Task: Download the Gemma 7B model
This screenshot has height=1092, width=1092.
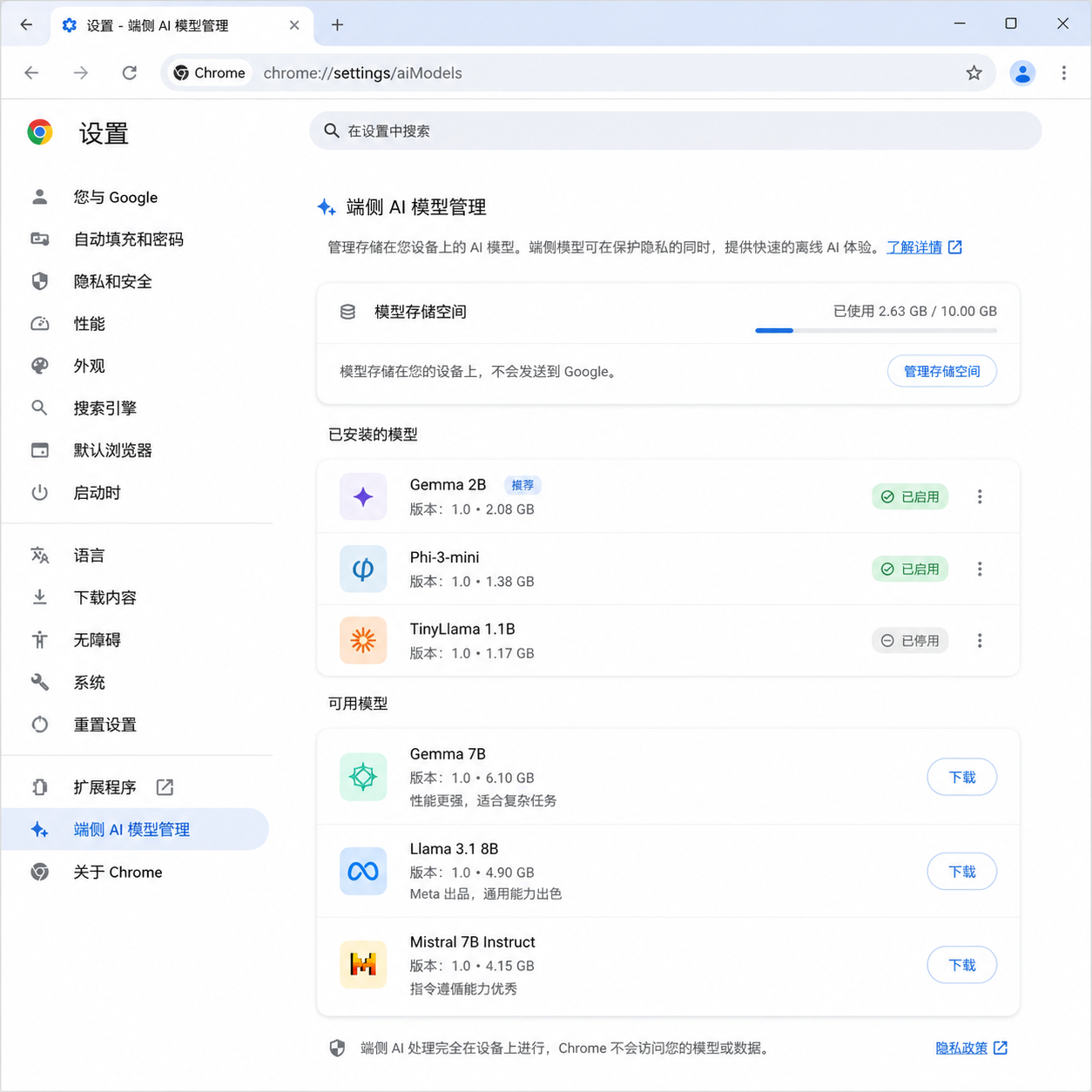Action: (962, 777)
